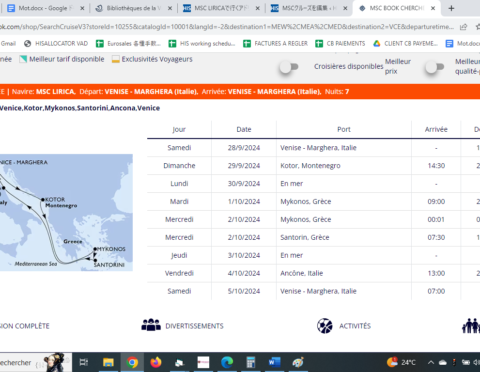Open Firefox from the taskbar
480x372 pixels.
point(156,362)
